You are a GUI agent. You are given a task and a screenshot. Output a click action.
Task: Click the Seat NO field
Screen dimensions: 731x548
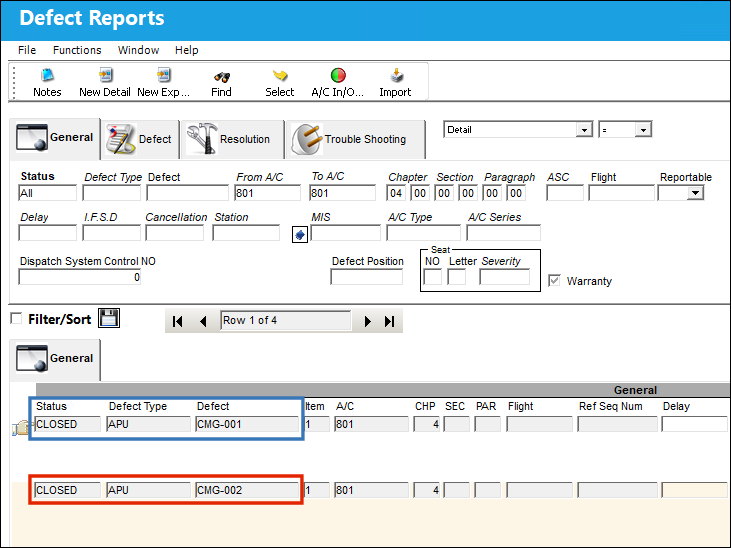tap(432, 277)
